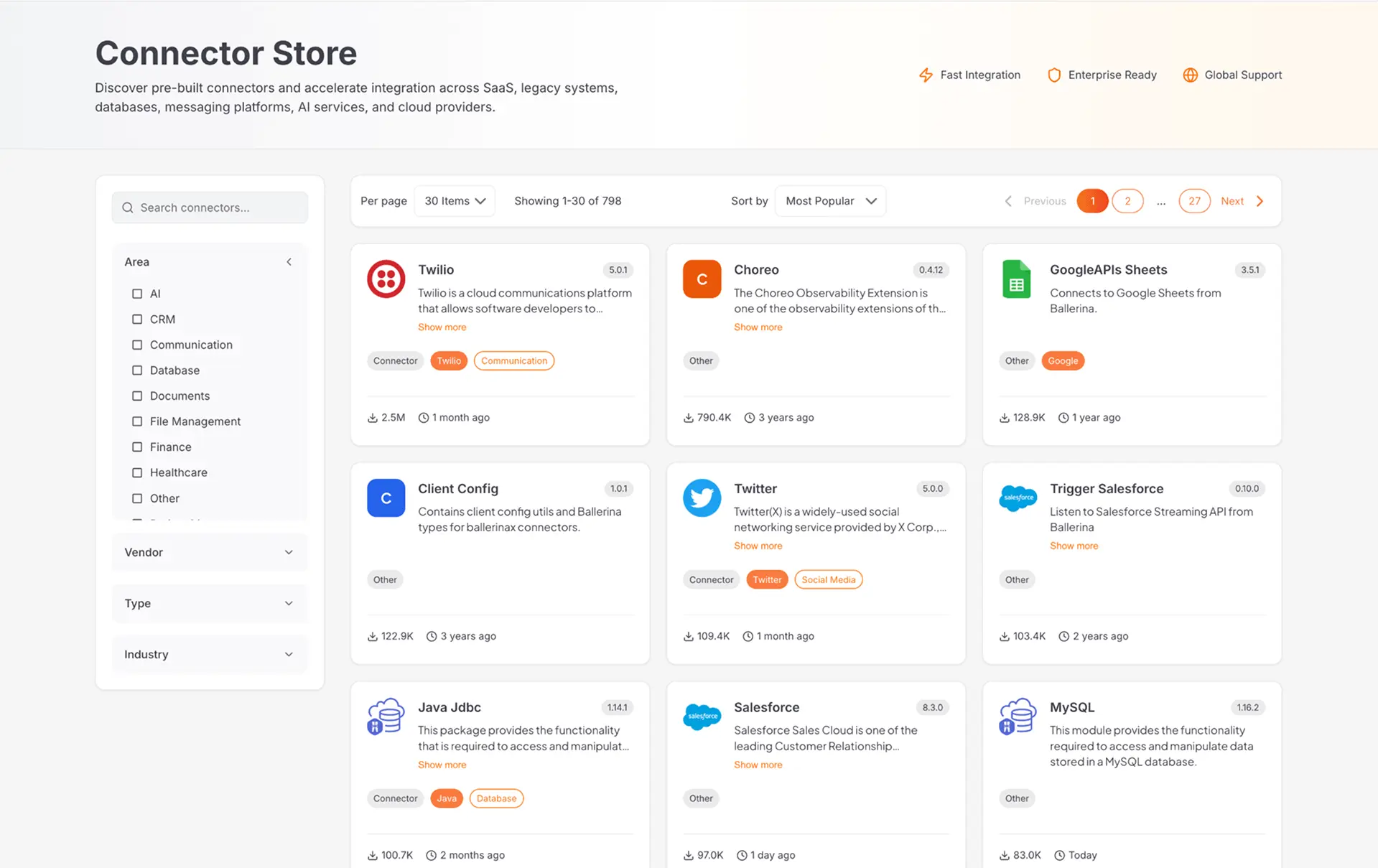Screen dimensions: 1378x868
Task: Click the Search connectors input field
Action: click(210, 207)
